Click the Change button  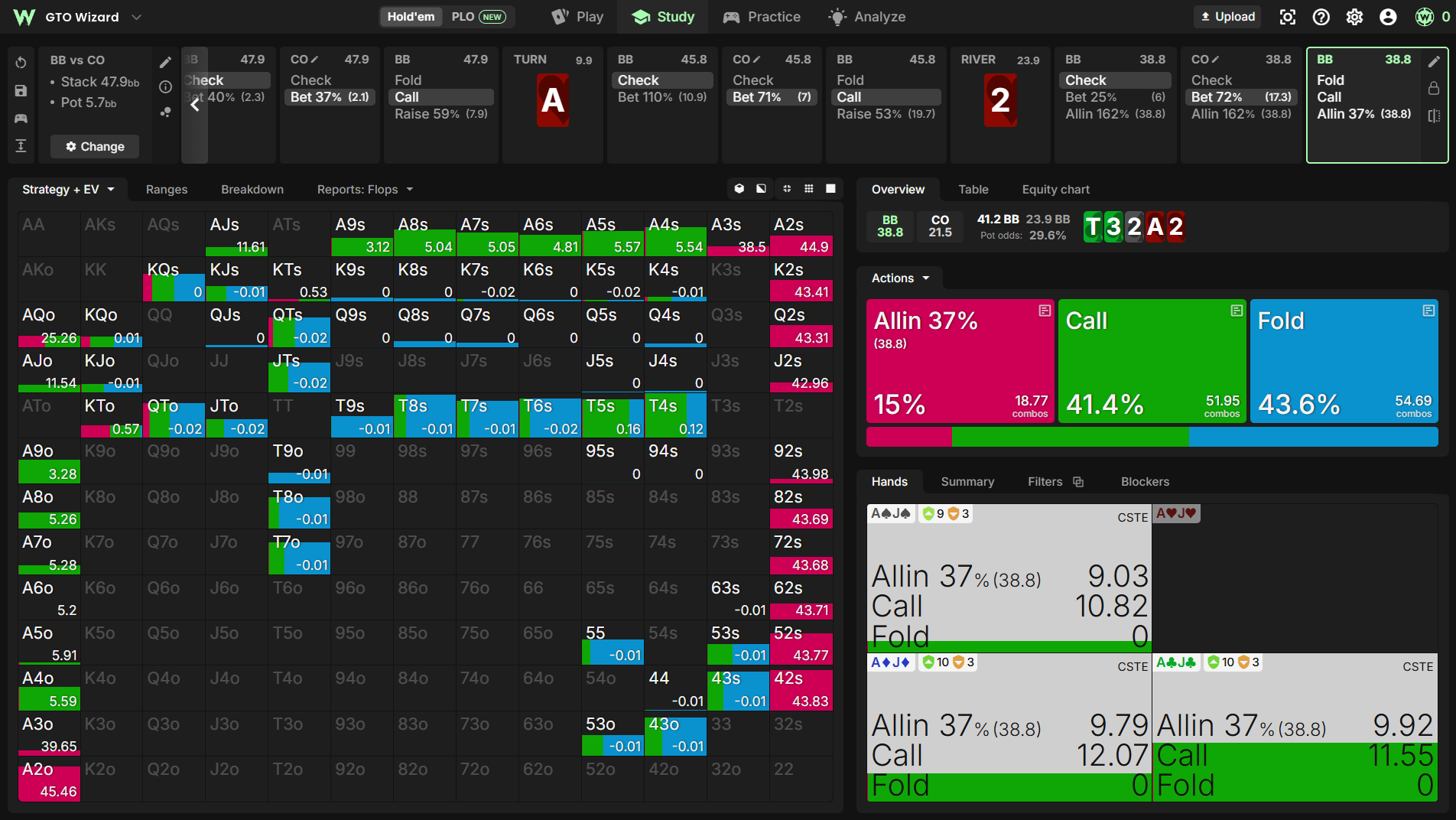pyautogui.click(x=95, y=147)
